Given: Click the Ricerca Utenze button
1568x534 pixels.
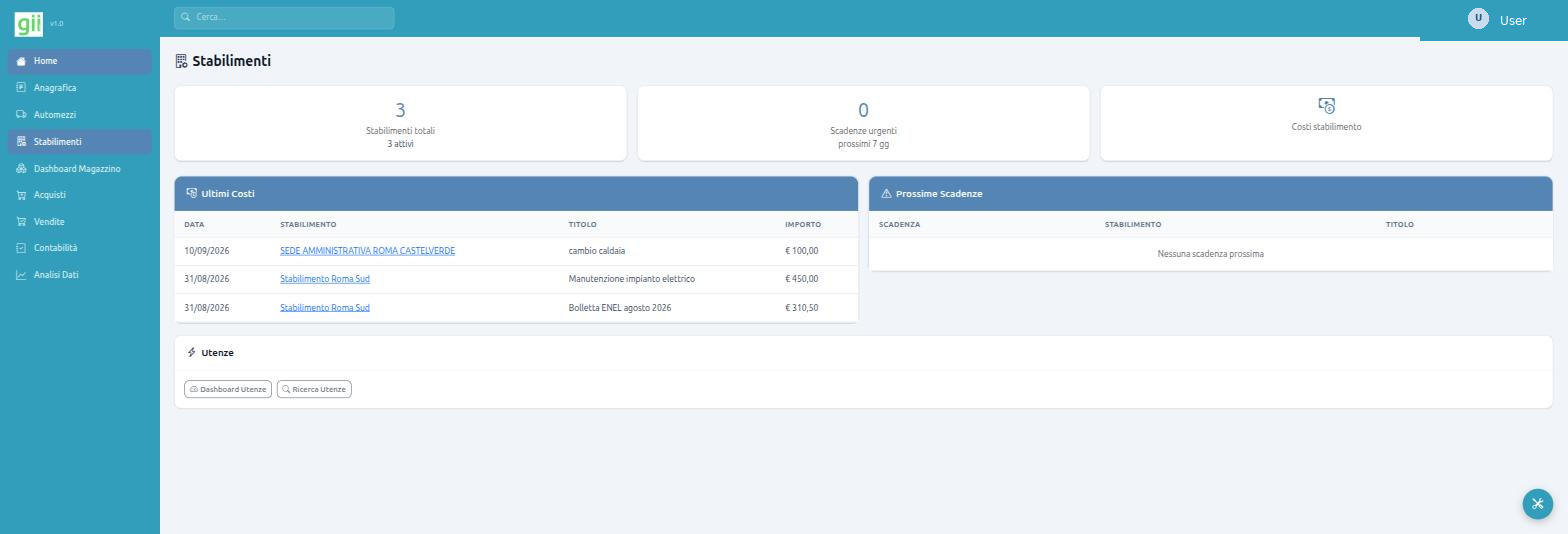Looking at the screenshot, I should coord(314,389).
